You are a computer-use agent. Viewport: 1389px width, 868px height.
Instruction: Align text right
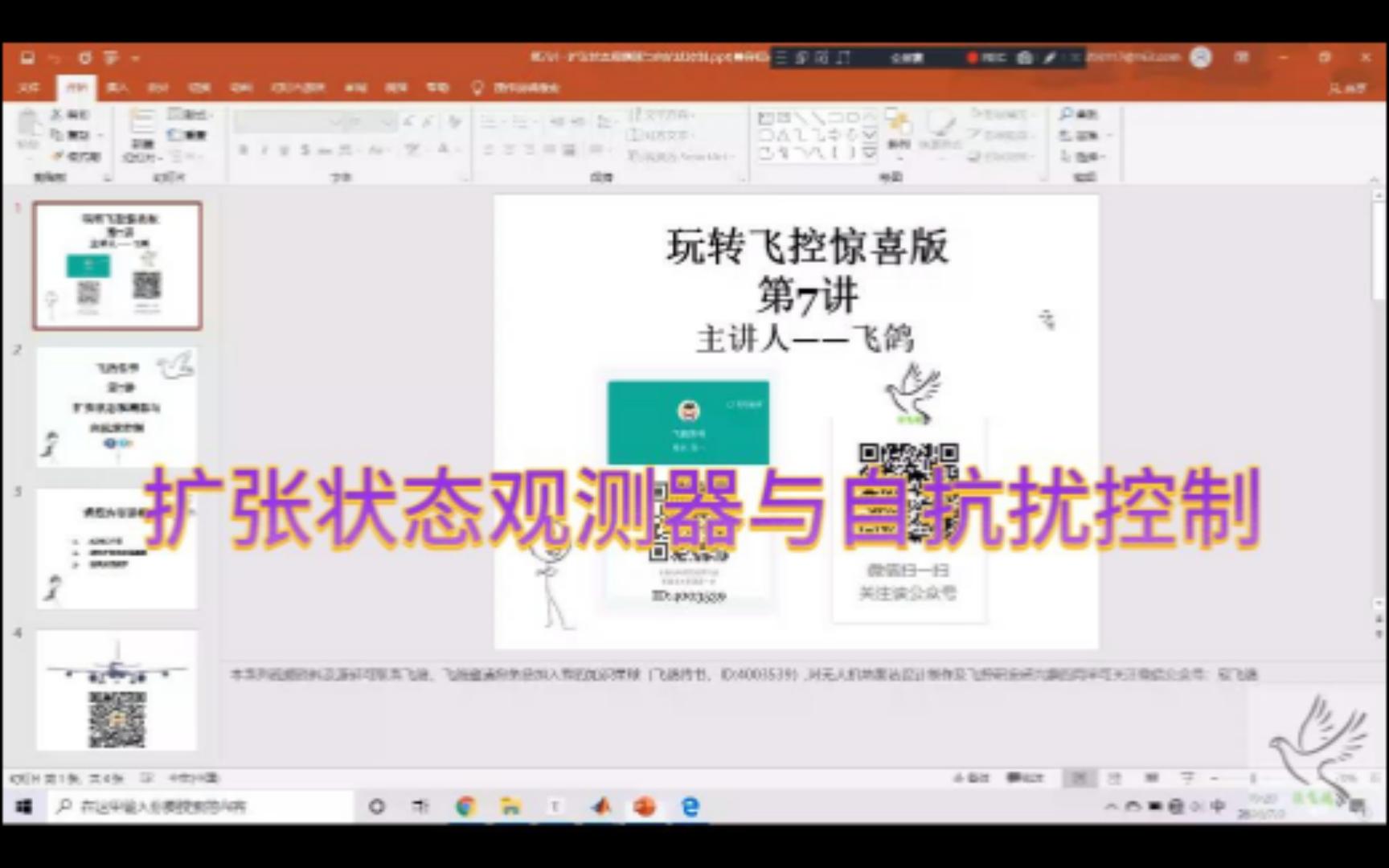(529, 149)
